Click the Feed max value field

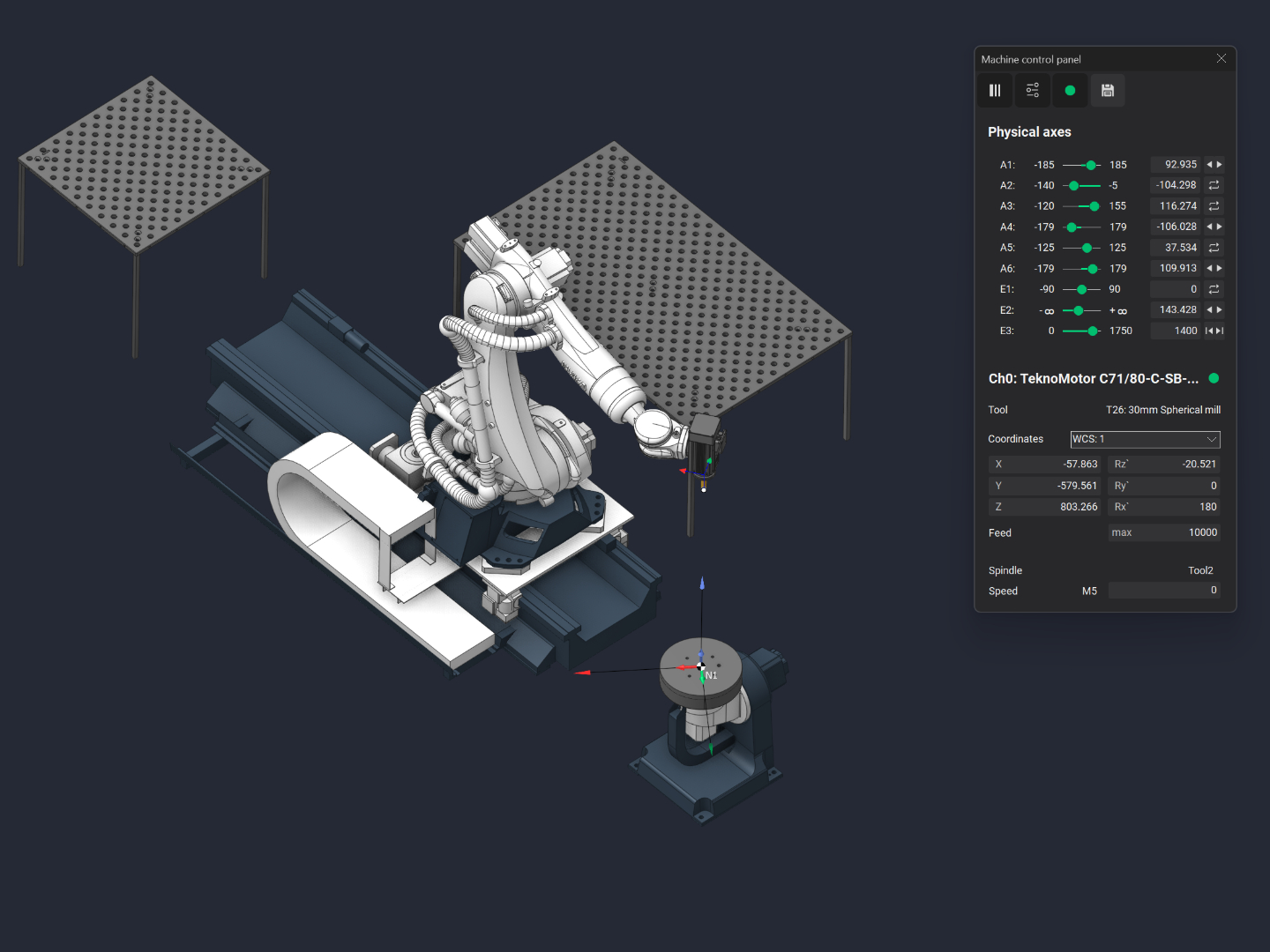click(x=1164, y=532)
